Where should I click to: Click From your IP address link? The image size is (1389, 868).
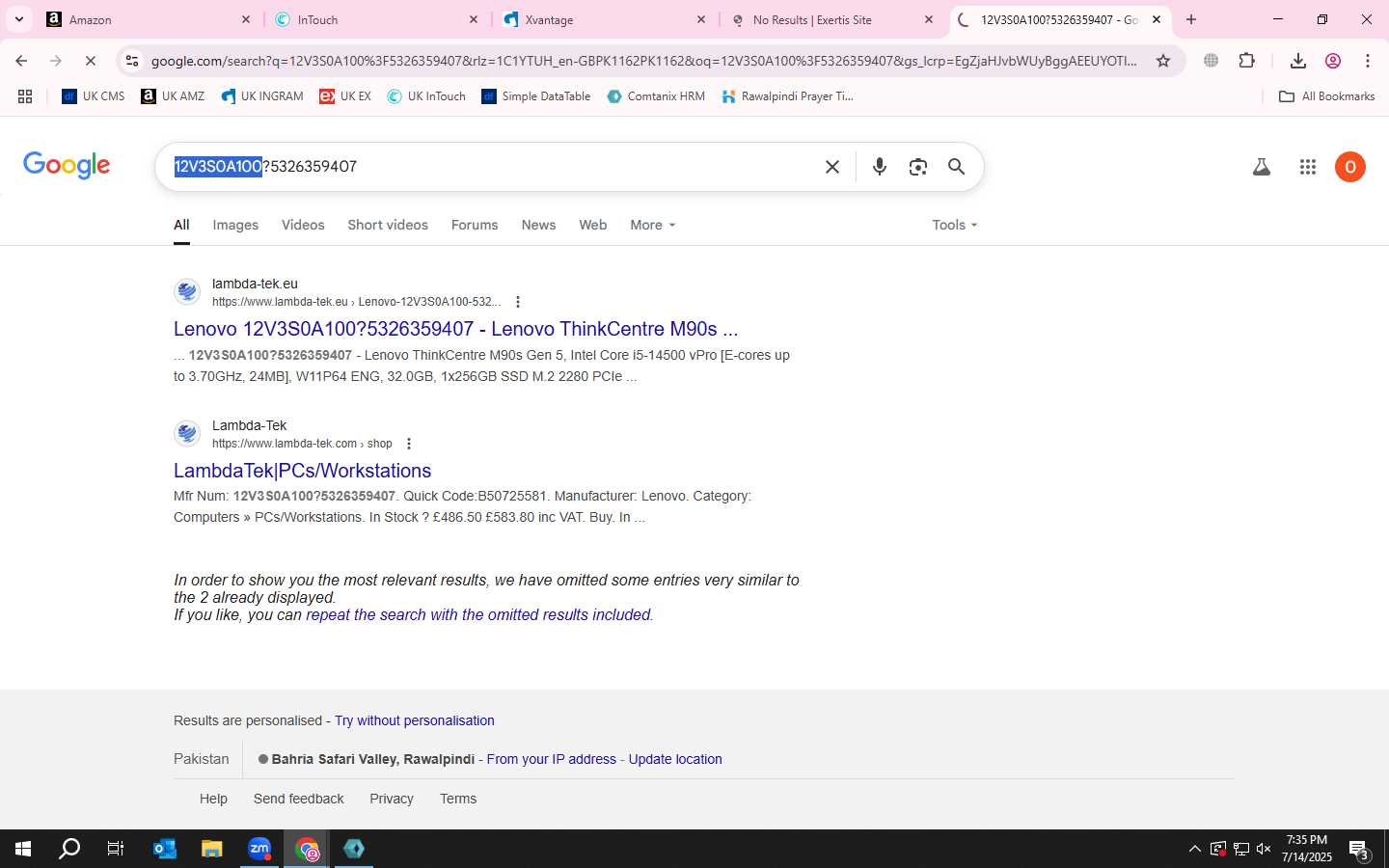pyautogui.click(x=551, y=759)
